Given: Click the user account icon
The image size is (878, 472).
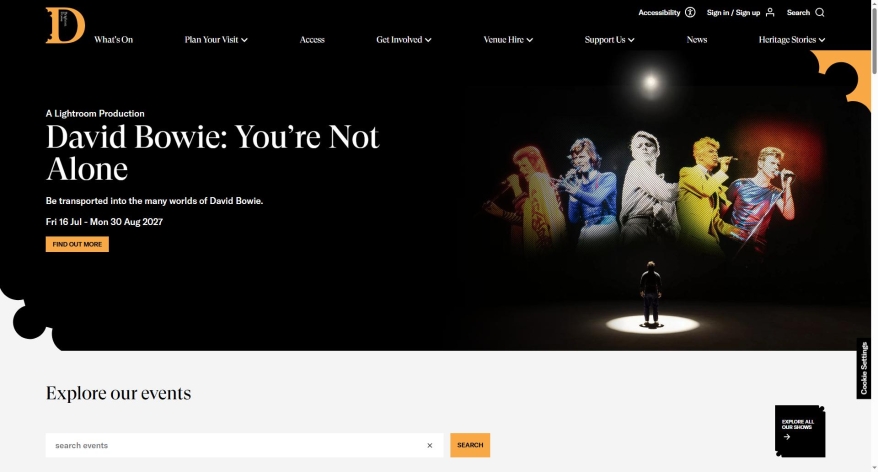Looking at the screenshot, I should 770,12.
